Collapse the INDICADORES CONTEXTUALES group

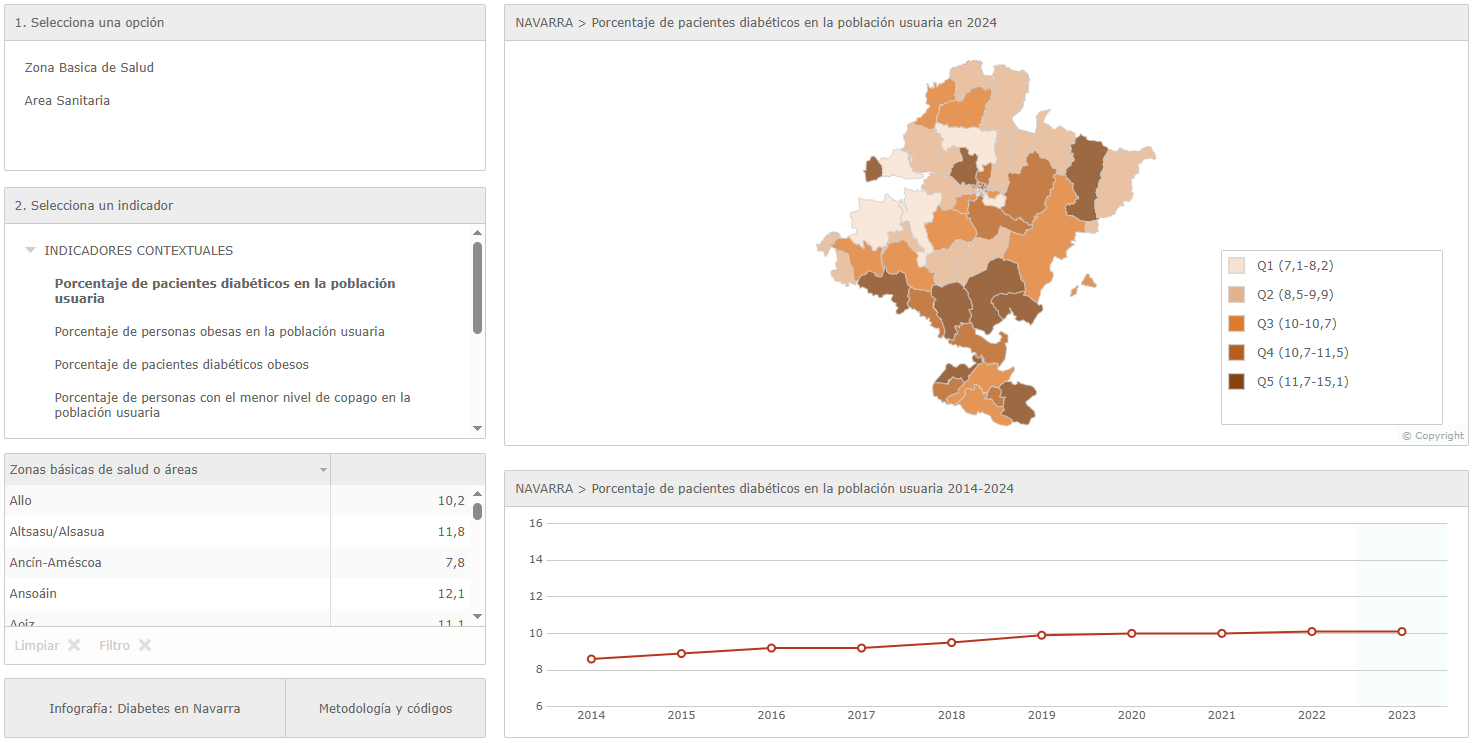(31, 251)
